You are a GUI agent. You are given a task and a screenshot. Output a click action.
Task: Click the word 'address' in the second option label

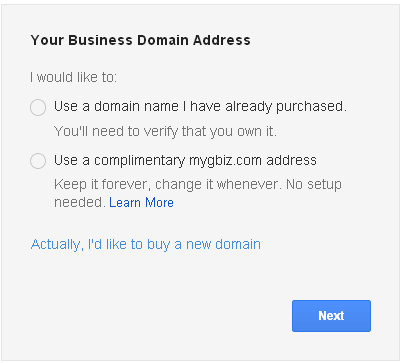(x=291, y=160)
